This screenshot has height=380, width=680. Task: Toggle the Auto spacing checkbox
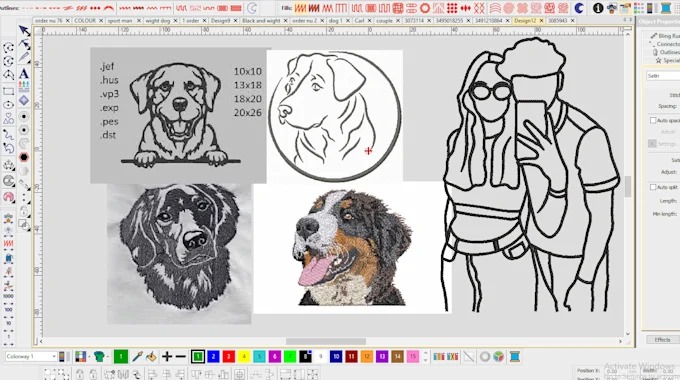point(653,120)
